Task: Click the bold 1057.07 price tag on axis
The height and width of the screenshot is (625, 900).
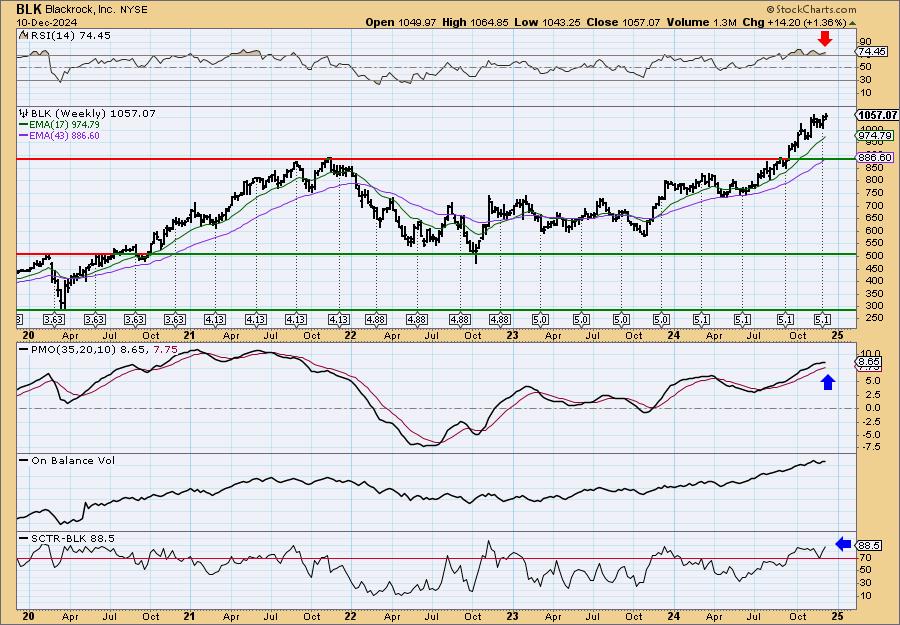Action: 878,115
